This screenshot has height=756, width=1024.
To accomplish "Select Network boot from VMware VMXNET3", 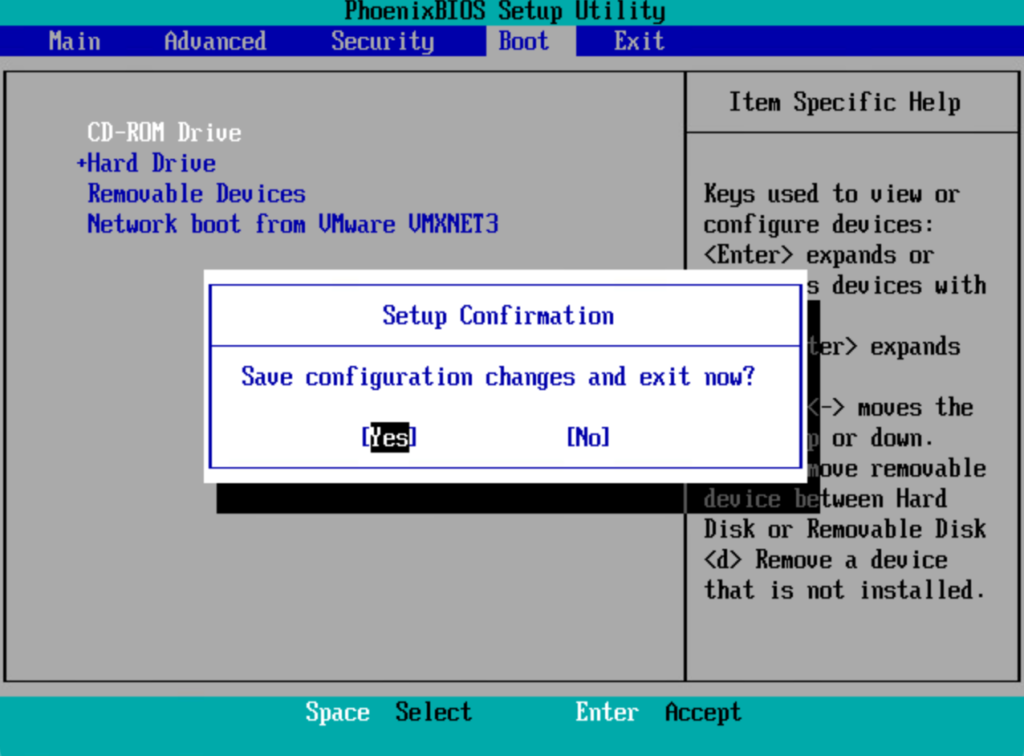I will tap(293, 224).
